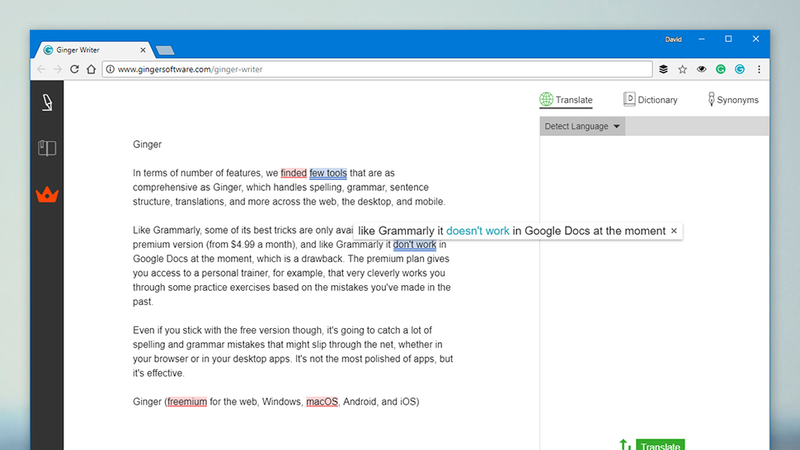The image size is (800, 450).
Task: Click the green swap arrows near Translate
Action: tap(625, 445)
